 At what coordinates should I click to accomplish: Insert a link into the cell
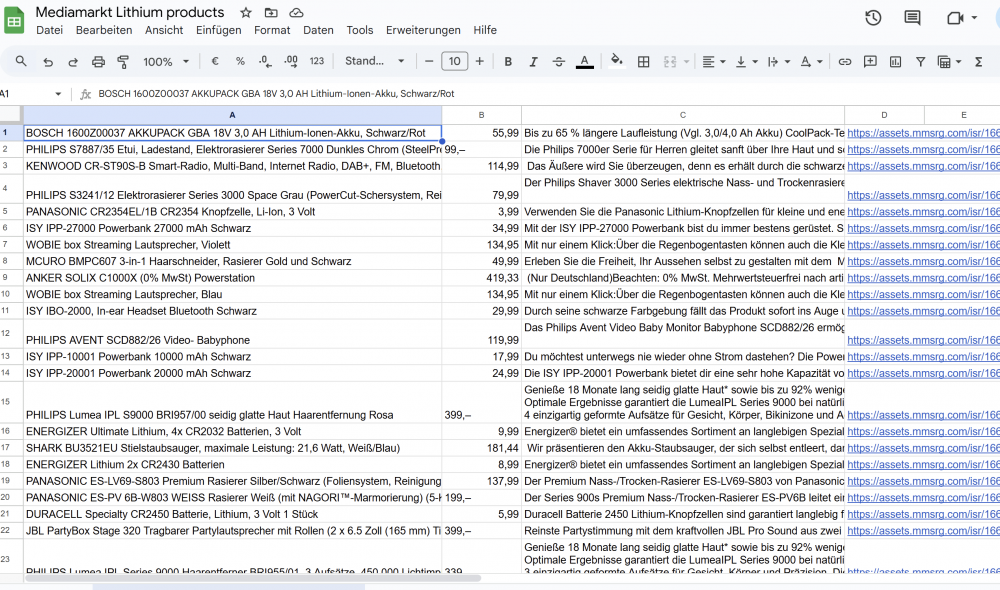click(844, 62)
